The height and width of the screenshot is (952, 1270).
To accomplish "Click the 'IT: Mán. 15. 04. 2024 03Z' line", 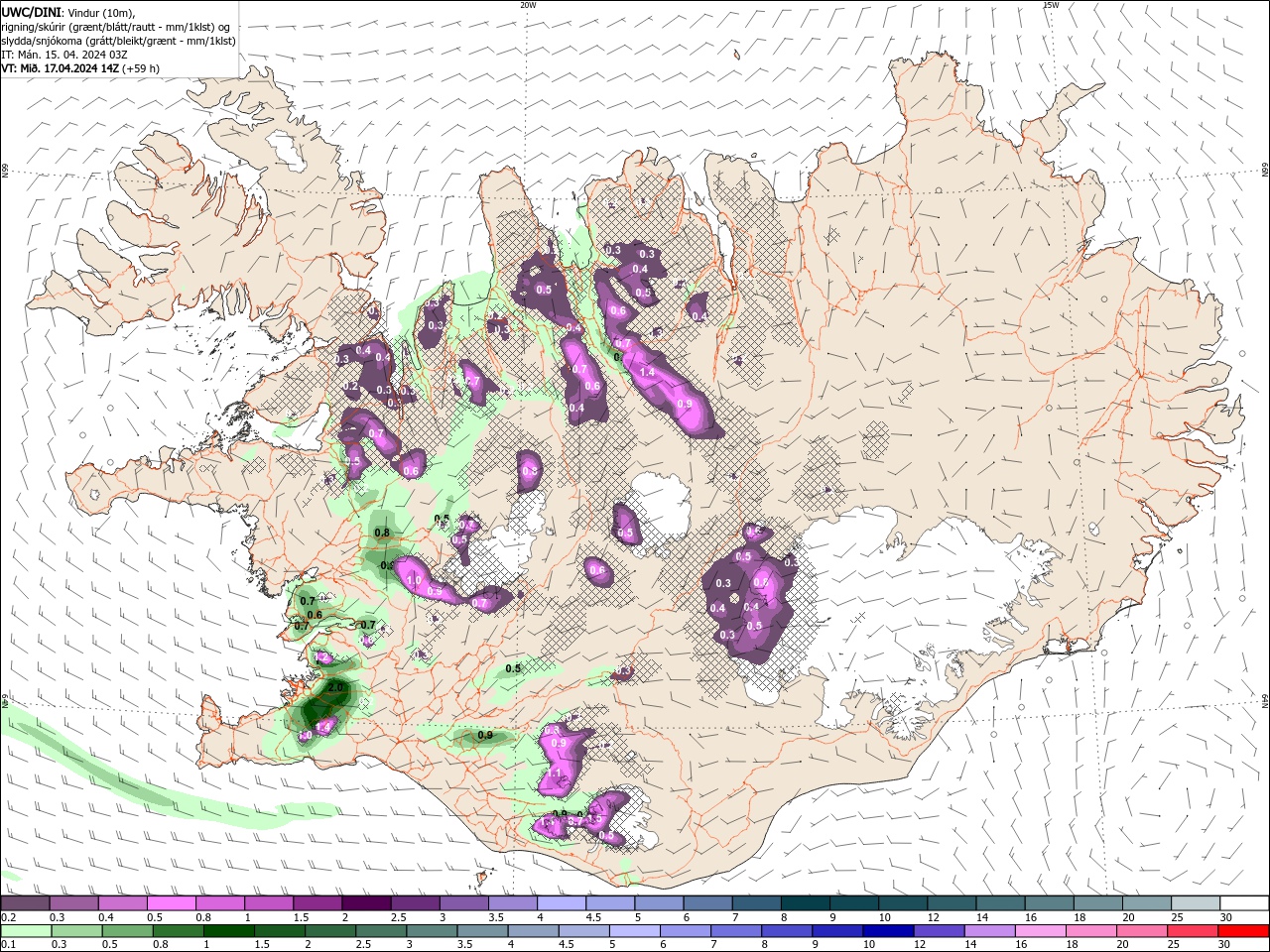I will pos(65,55).
